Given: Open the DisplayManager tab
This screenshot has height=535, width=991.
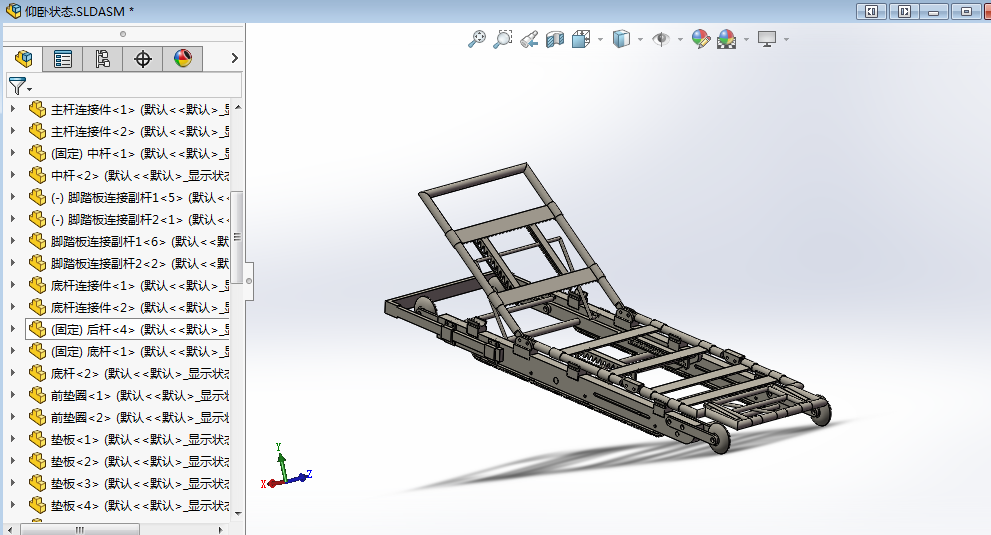Looking at the screenshot, I should pos(183,59).
